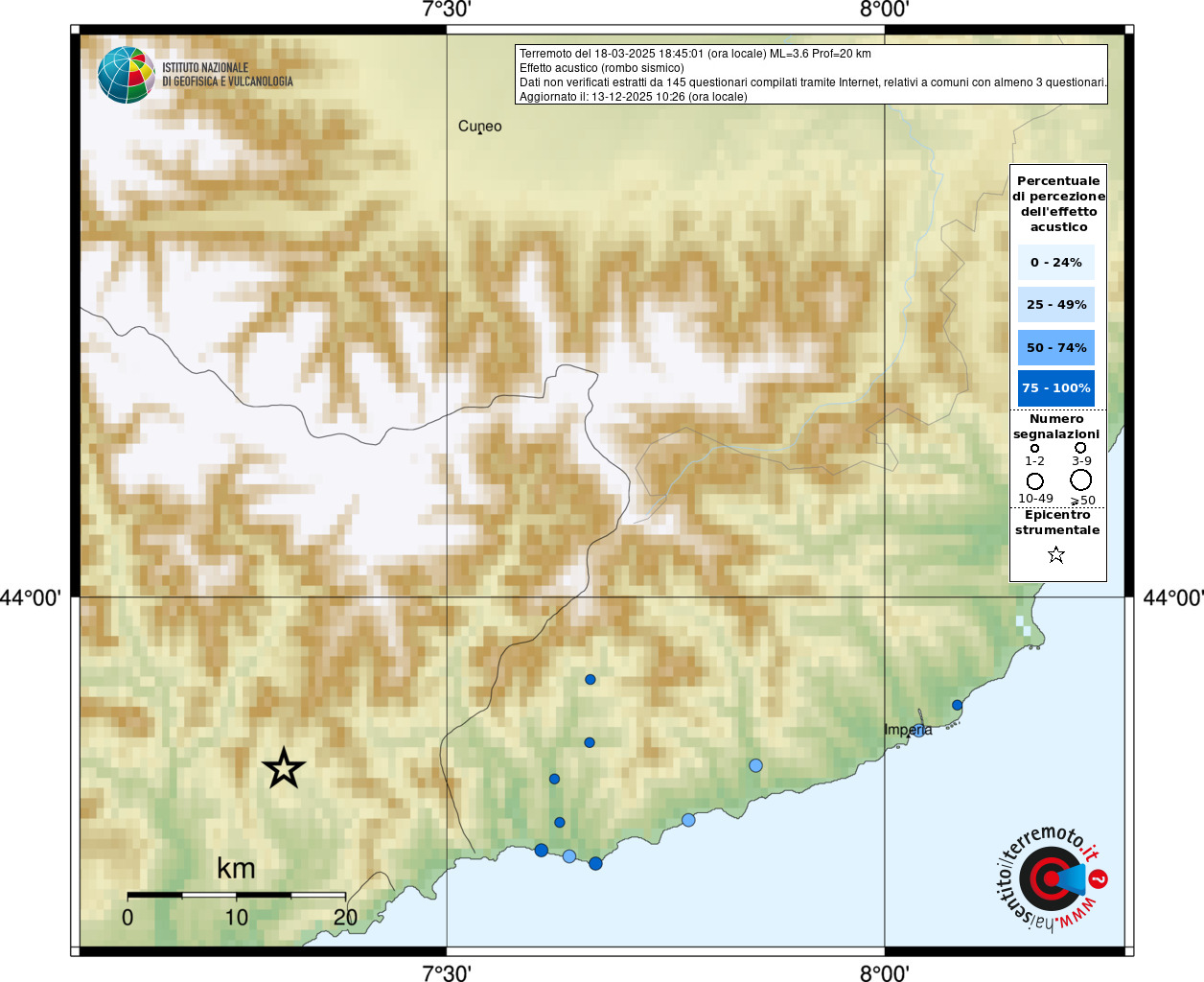Click the 3-9 reports circle in legend

click(1080, 448)
